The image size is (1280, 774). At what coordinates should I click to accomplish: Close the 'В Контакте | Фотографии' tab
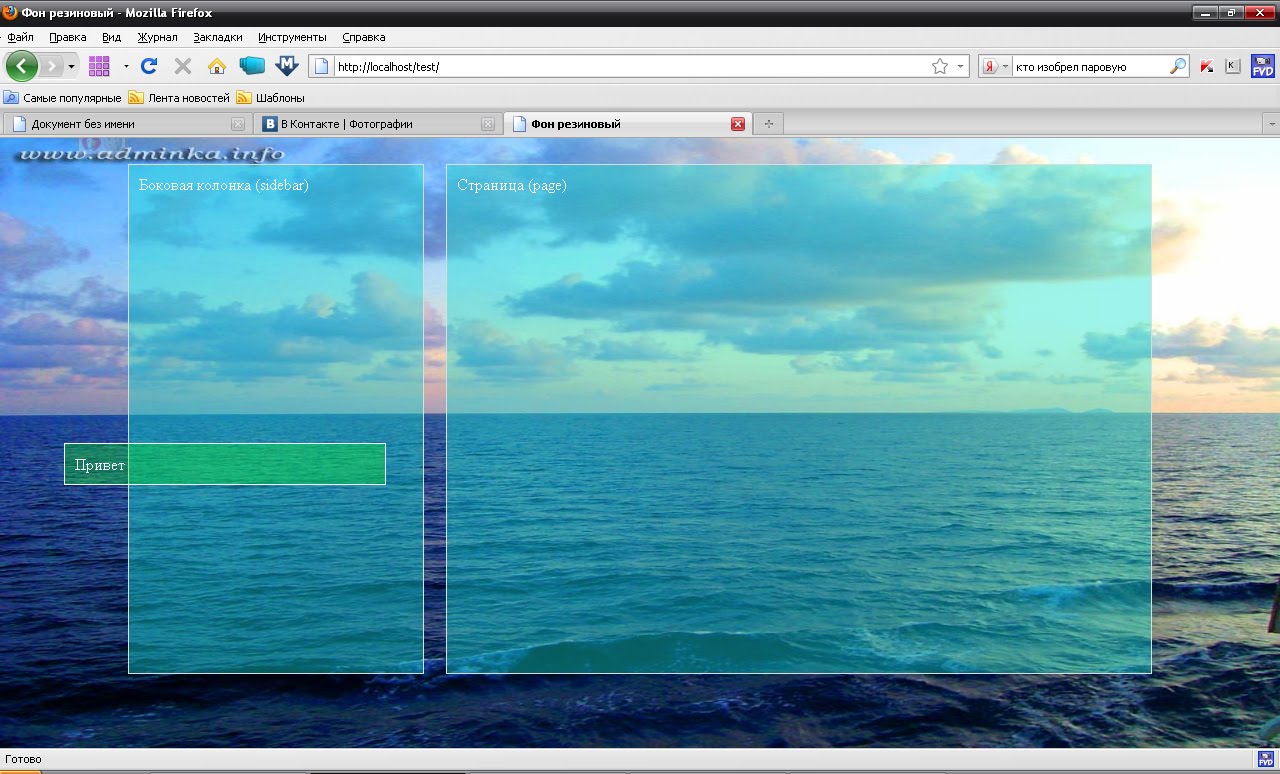point(488,124)
